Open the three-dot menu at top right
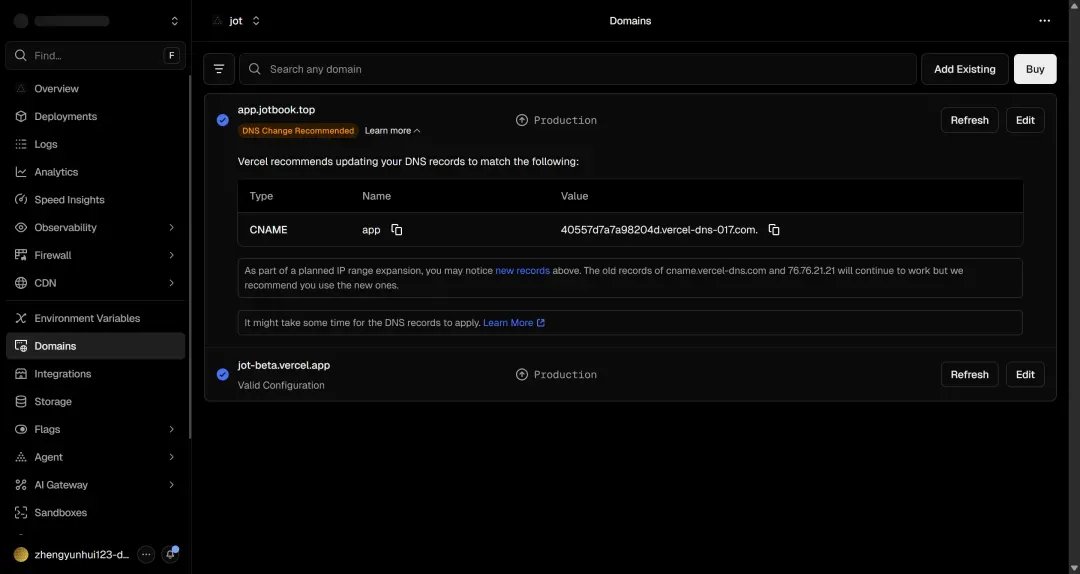1080x574 pixels. (1044, 21)
